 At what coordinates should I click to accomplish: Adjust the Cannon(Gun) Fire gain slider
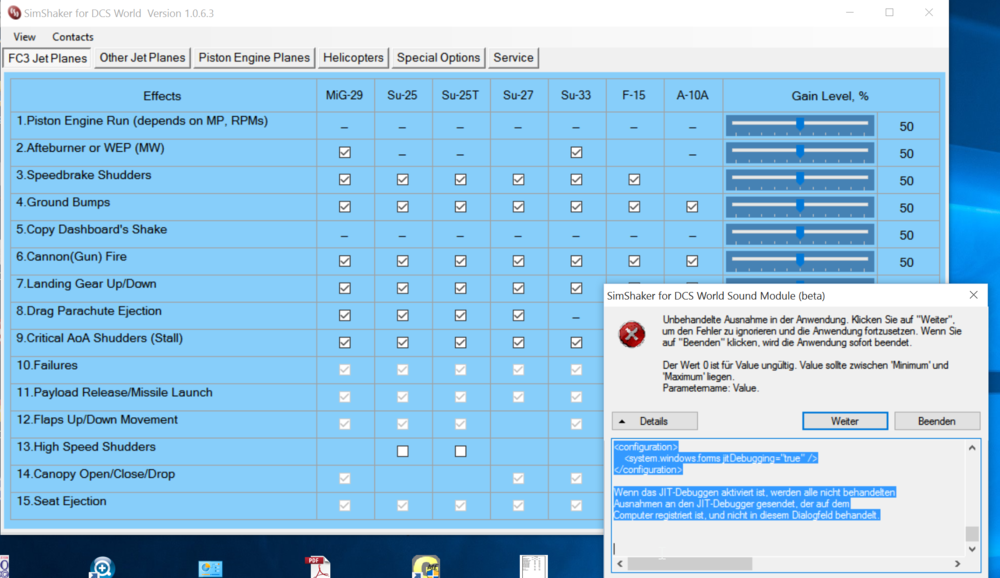800,262
